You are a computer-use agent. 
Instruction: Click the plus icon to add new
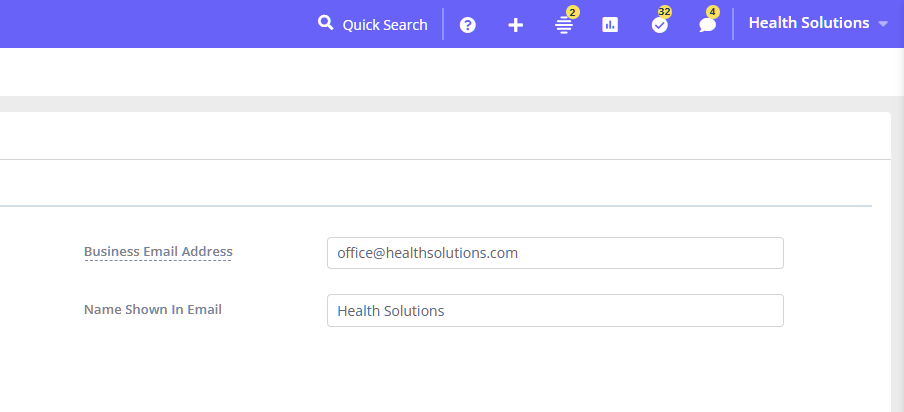click(x=515, y=25)
